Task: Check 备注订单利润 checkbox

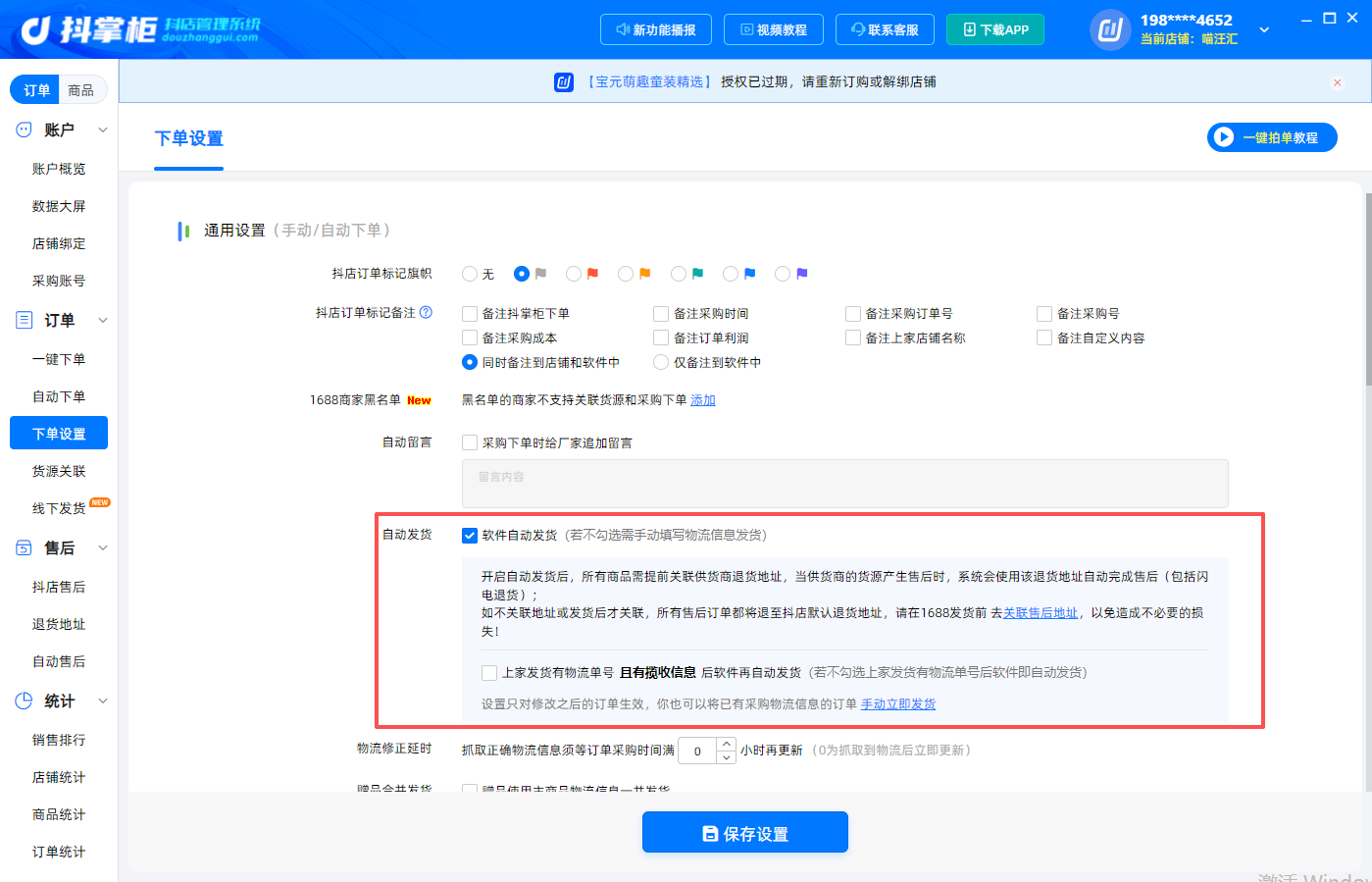Action: pos(661,337)
